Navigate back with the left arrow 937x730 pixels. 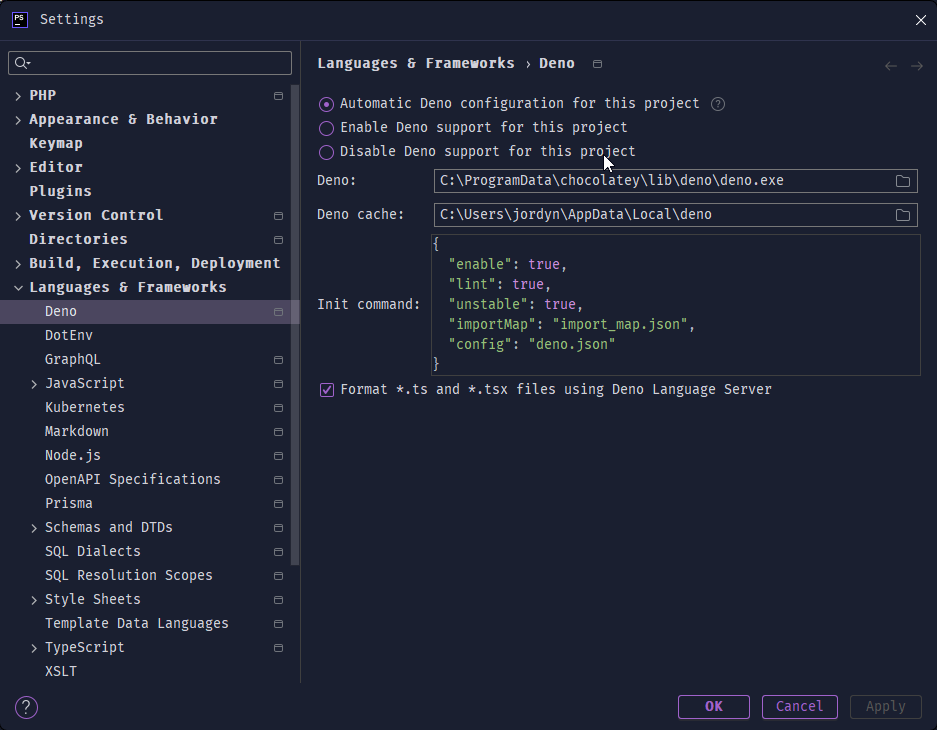[890, 66]
